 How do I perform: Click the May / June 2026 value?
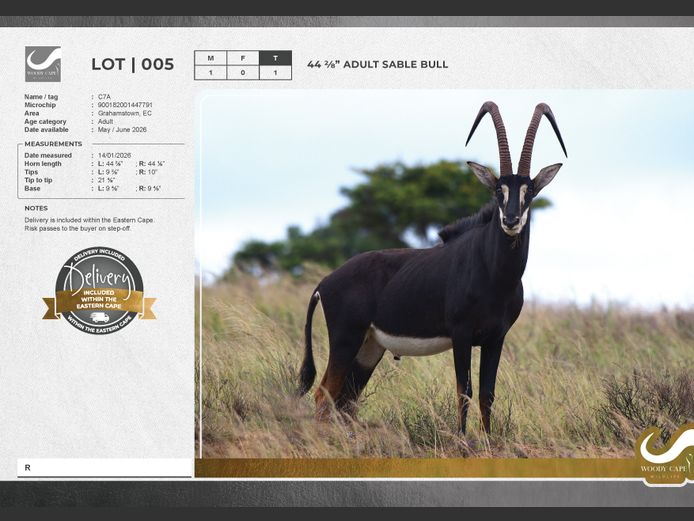pos(122,130)
